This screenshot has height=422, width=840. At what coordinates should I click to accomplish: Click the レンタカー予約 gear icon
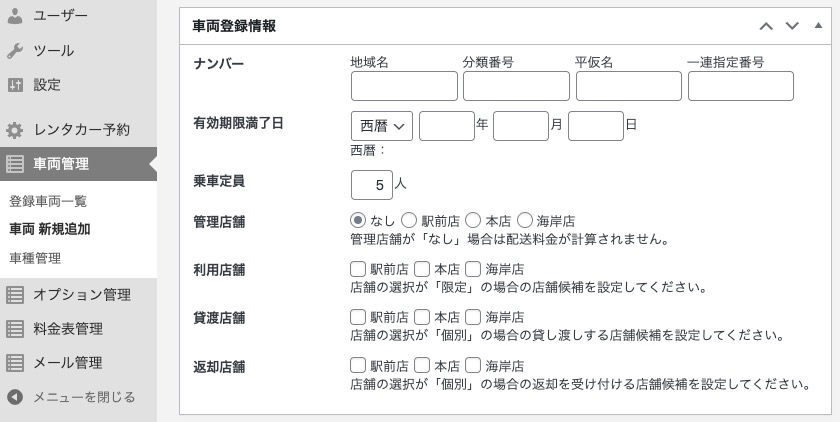click(x=15, y=130)
